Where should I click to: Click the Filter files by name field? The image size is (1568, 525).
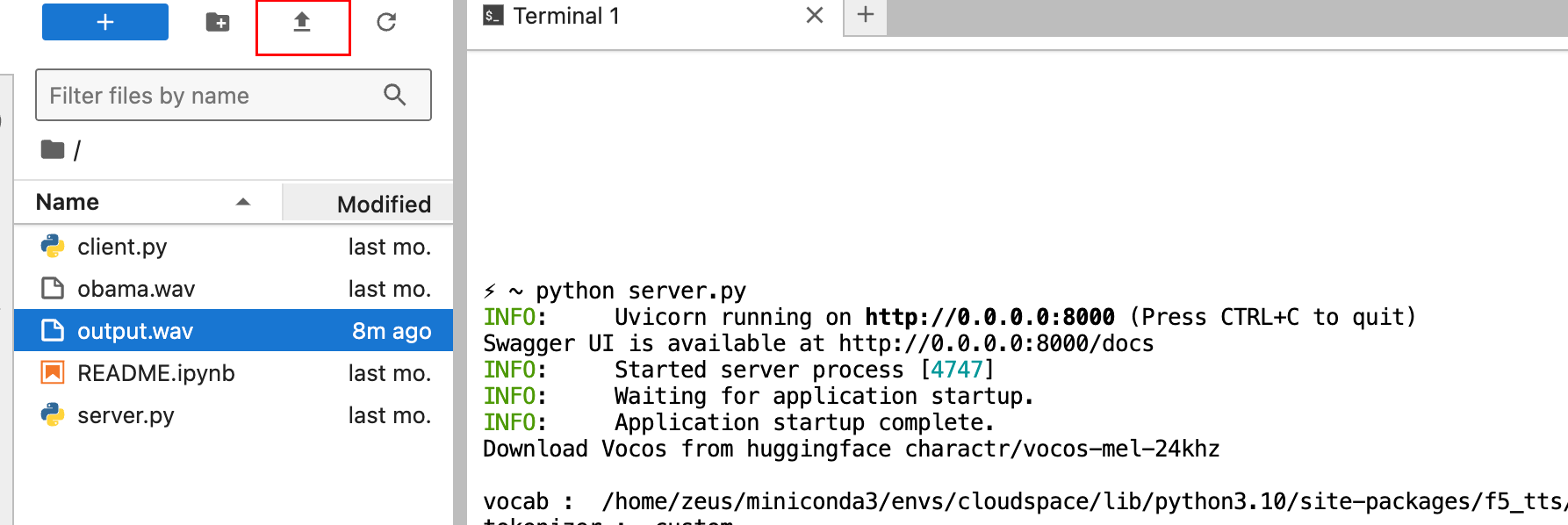coord(211,95)
